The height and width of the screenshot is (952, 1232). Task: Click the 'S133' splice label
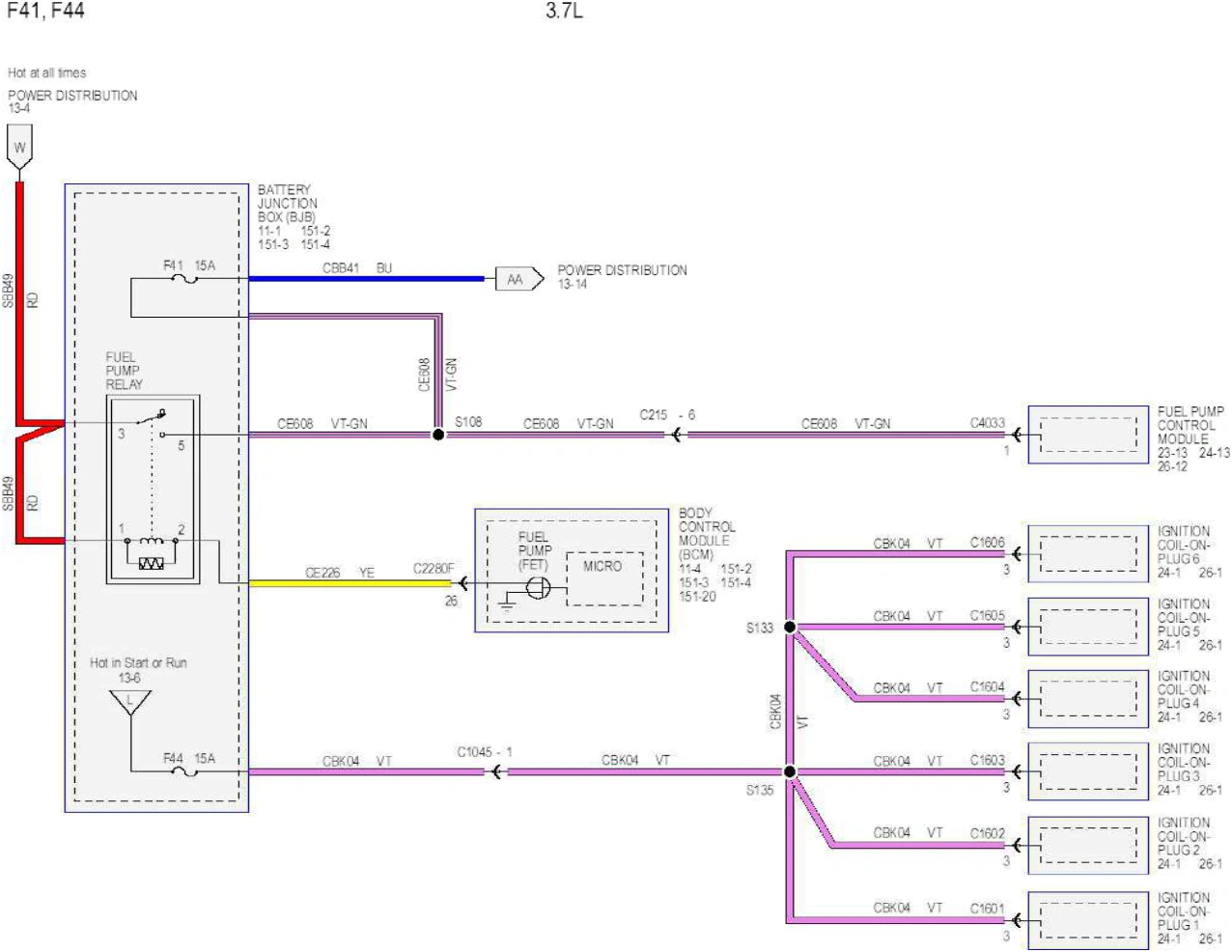click(760, 628)
